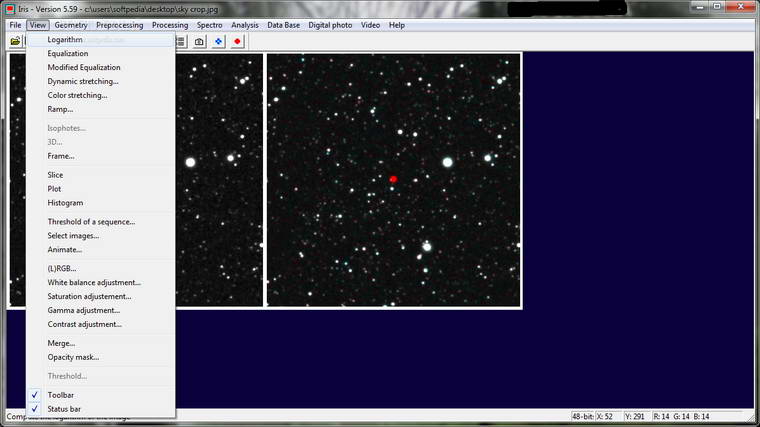Maximize the Iris window

pyautogui.click(x=717, y=7)
